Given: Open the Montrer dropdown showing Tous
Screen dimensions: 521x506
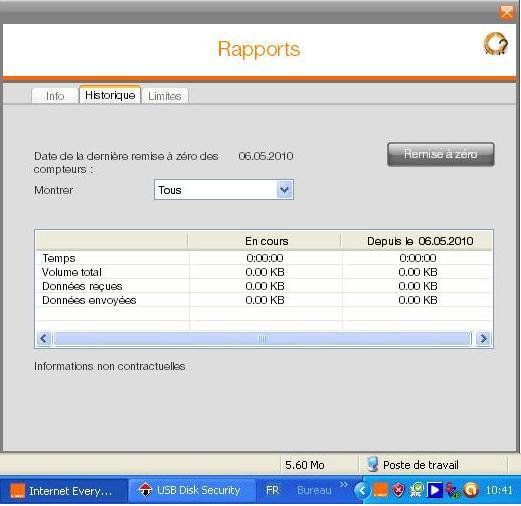Looking at the screenshot, I should tap(224, 190).
